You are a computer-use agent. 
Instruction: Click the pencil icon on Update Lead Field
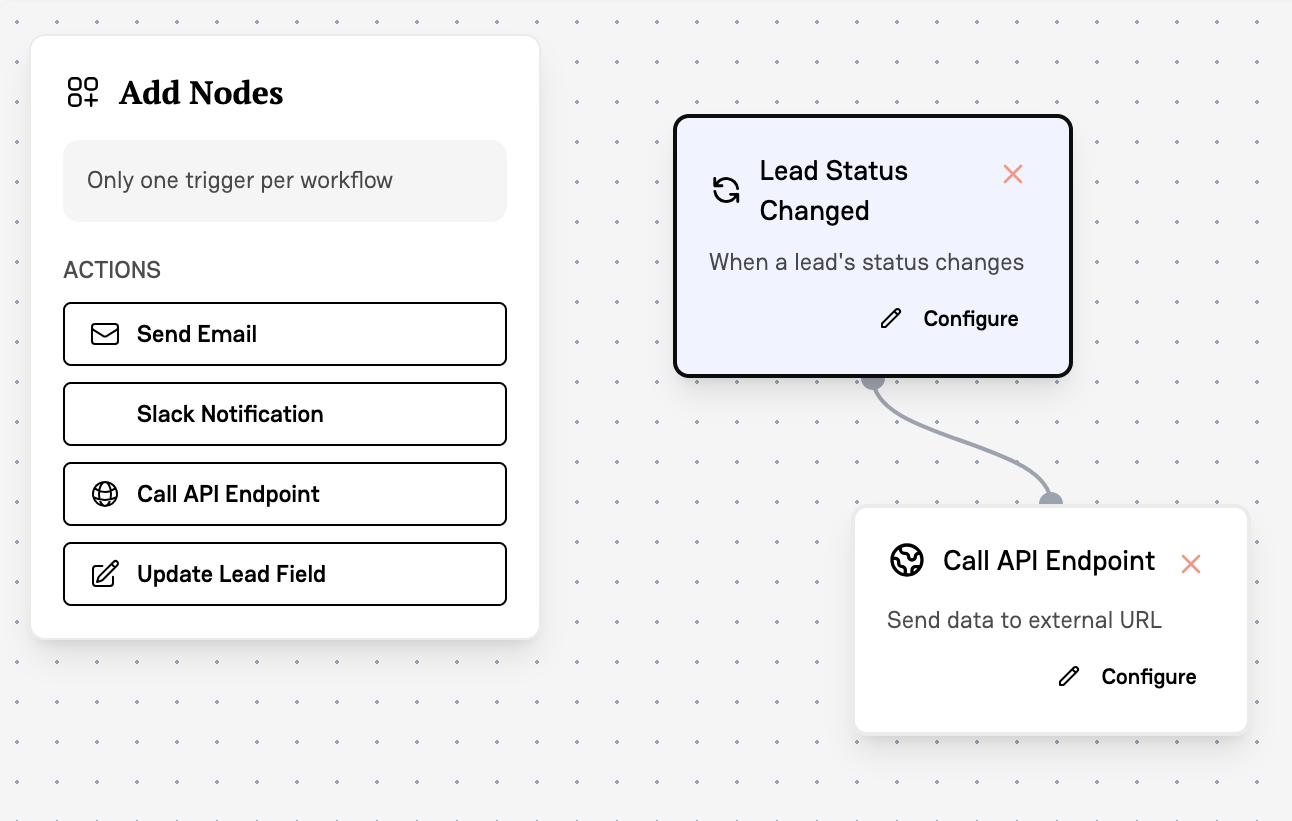point(105,574)
